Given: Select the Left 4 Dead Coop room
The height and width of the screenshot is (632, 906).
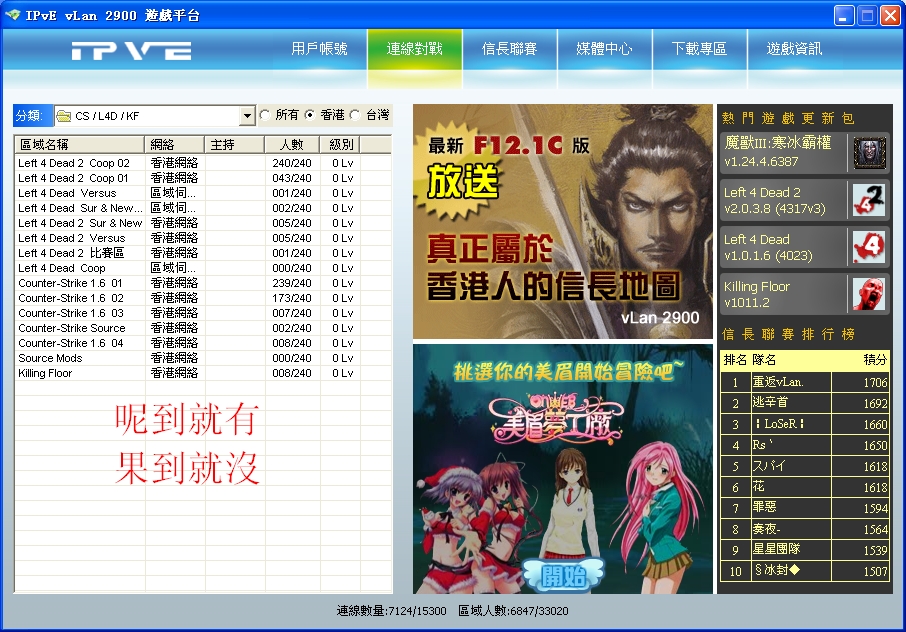Looking at the screenshot, I should (203, 269).
